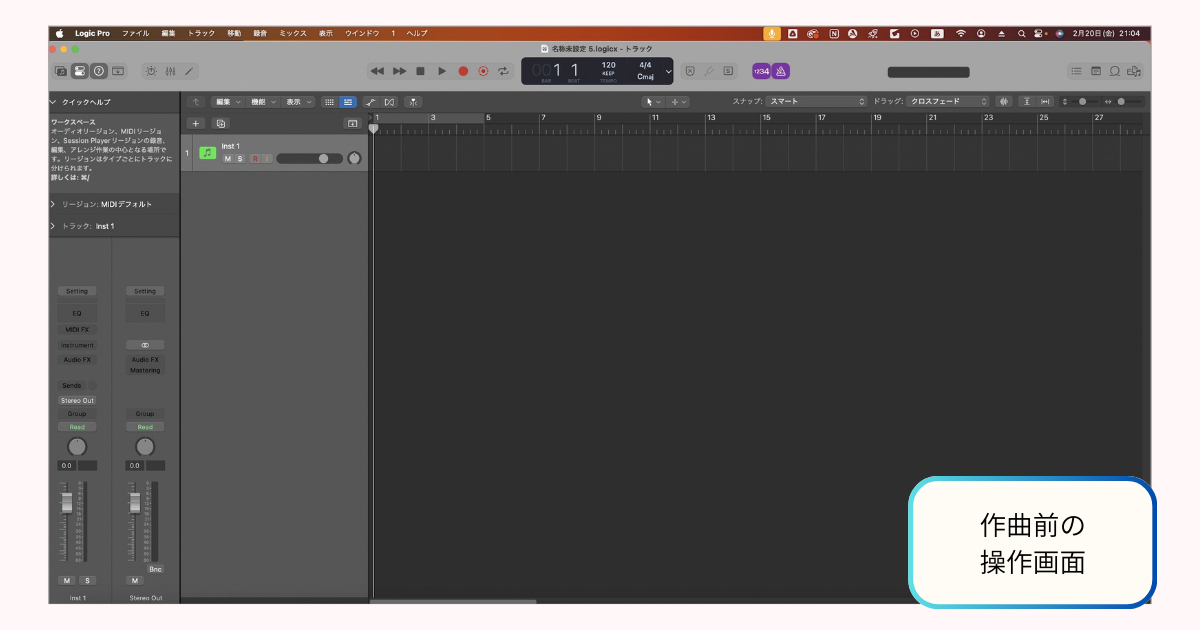The height and width of the screenshot is (630, 1200).
Task: Mute the Inst 1 track header
Action: click(228, 159)
